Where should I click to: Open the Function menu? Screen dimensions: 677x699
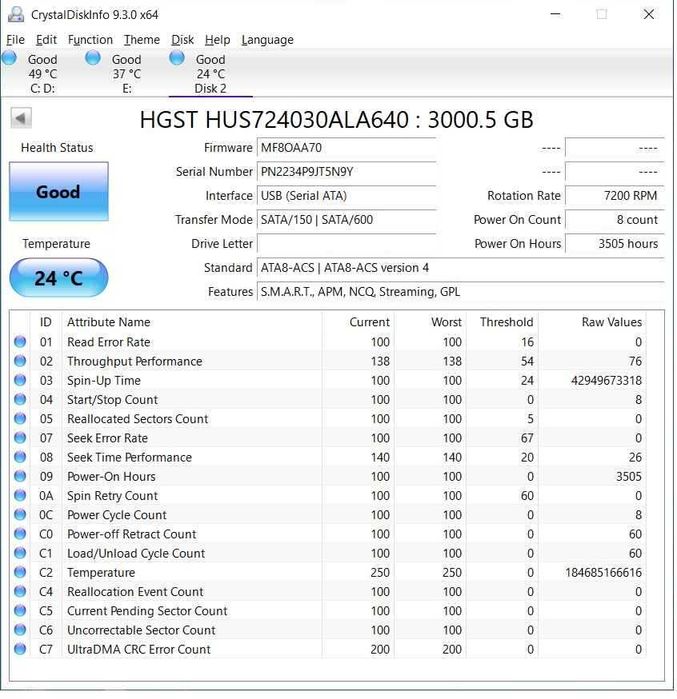[90, 40]
